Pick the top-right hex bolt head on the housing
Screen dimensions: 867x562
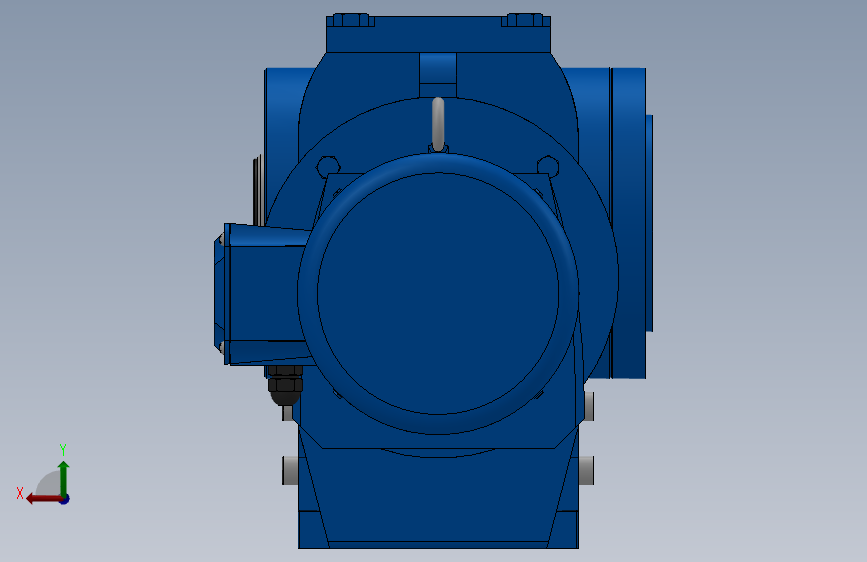[525, 20]
